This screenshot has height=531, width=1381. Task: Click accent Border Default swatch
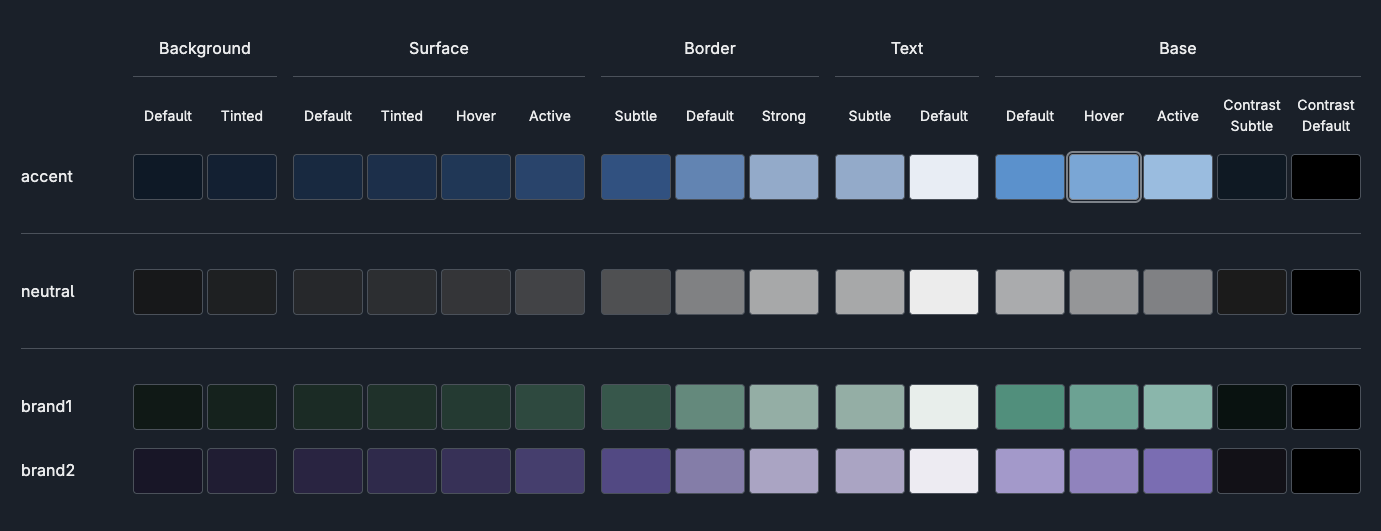point(710,177)
